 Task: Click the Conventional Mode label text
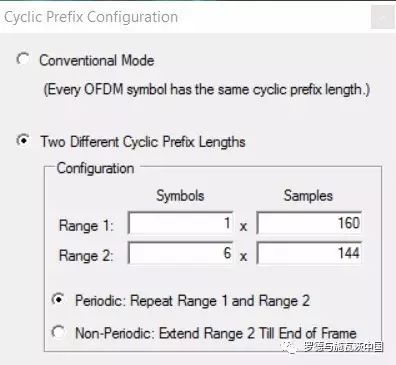[x=97, y=60]
